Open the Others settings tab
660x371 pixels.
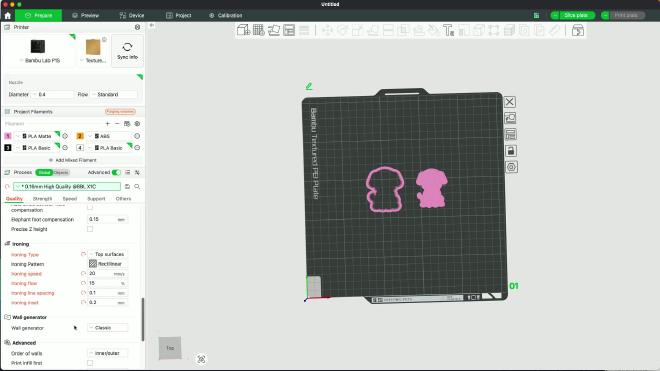[123, 199]
